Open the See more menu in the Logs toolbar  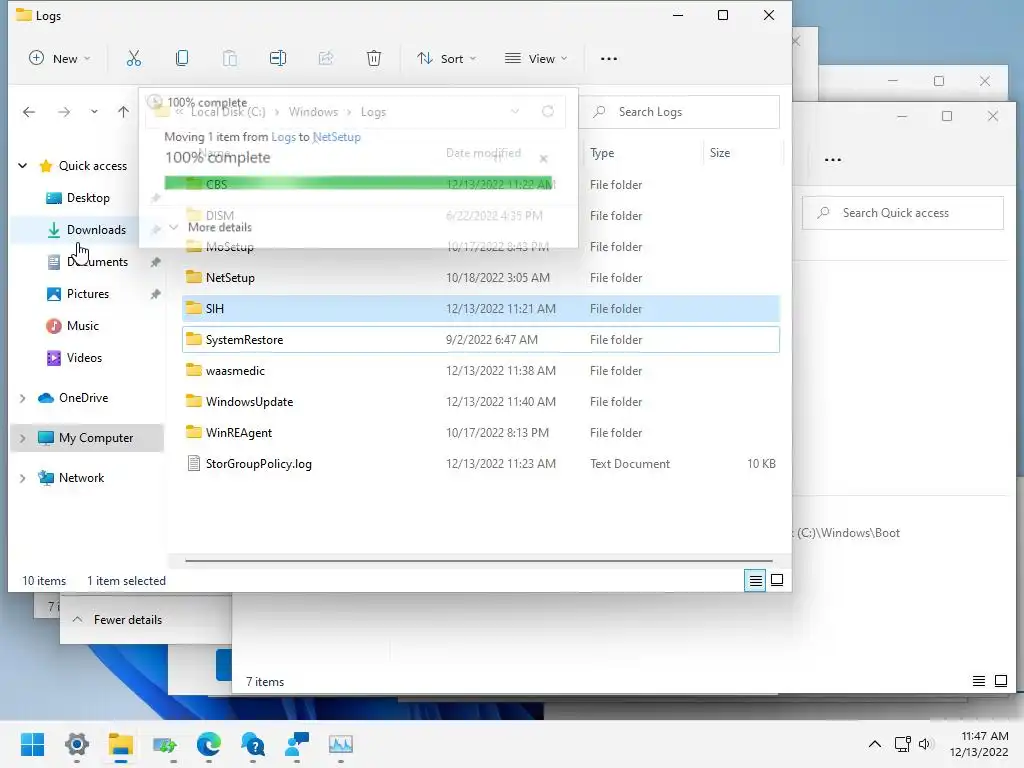pos(609,59)
